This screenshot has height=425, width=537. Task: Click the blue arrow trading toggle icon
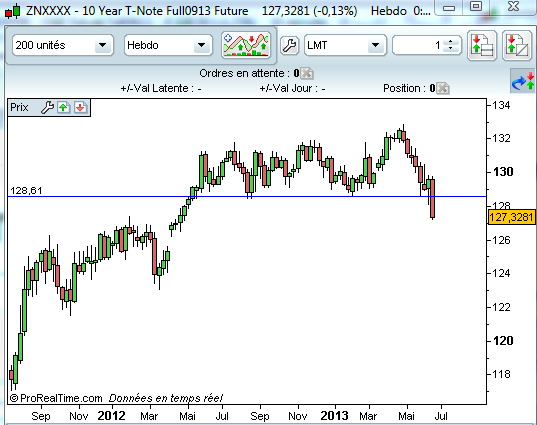point(522,81)
